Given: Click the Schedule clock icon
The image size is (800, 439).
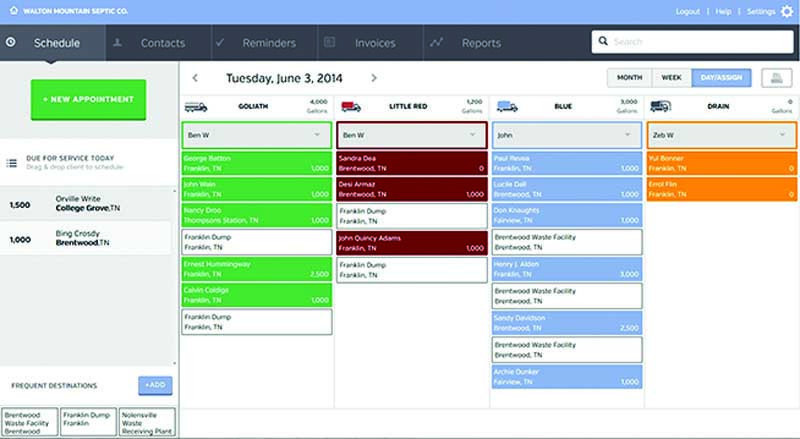Looking at the screenshot, I should pos(11,42).
